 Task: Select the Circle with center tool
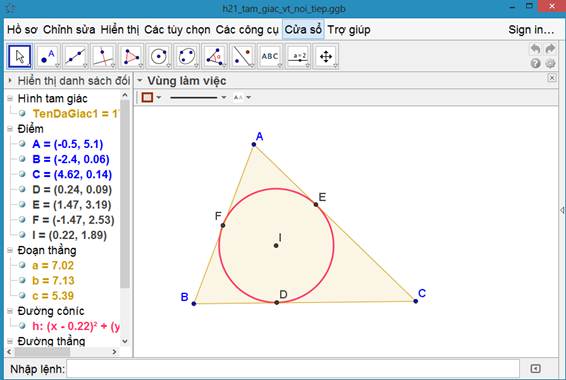click(x=159, y=56)
